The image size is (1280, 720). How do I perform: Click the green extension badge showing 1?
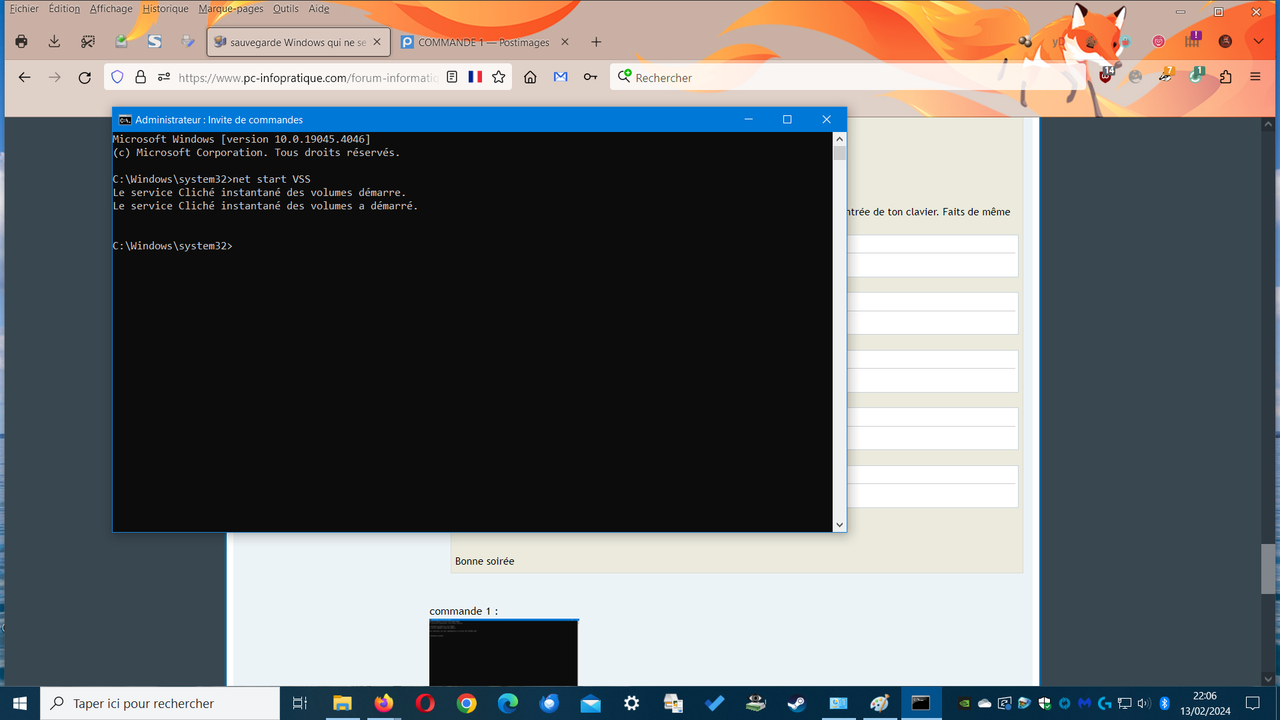coord(1196,76)
